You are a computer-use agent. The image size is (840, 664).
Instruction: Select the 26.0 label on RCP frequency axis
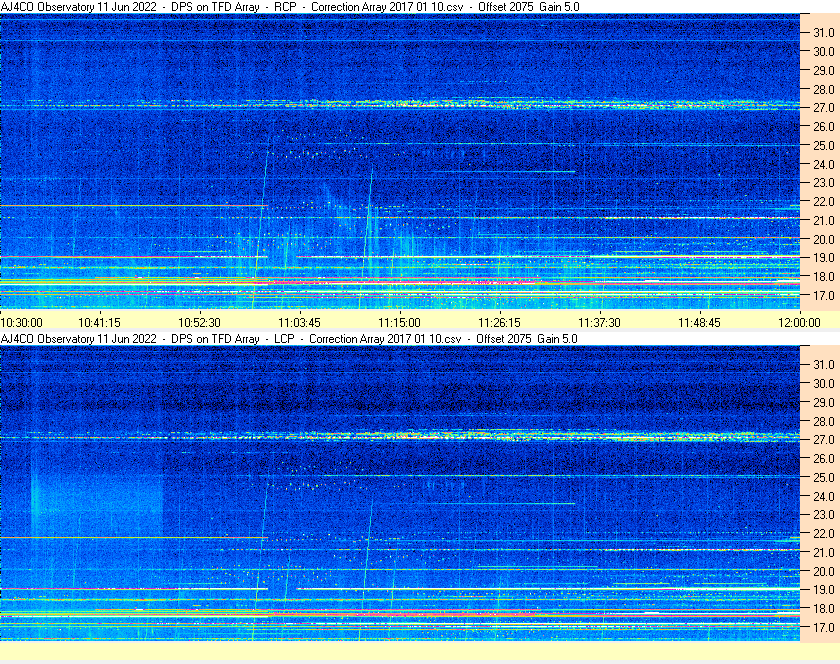pyautogui.click(x=824, y=126)
